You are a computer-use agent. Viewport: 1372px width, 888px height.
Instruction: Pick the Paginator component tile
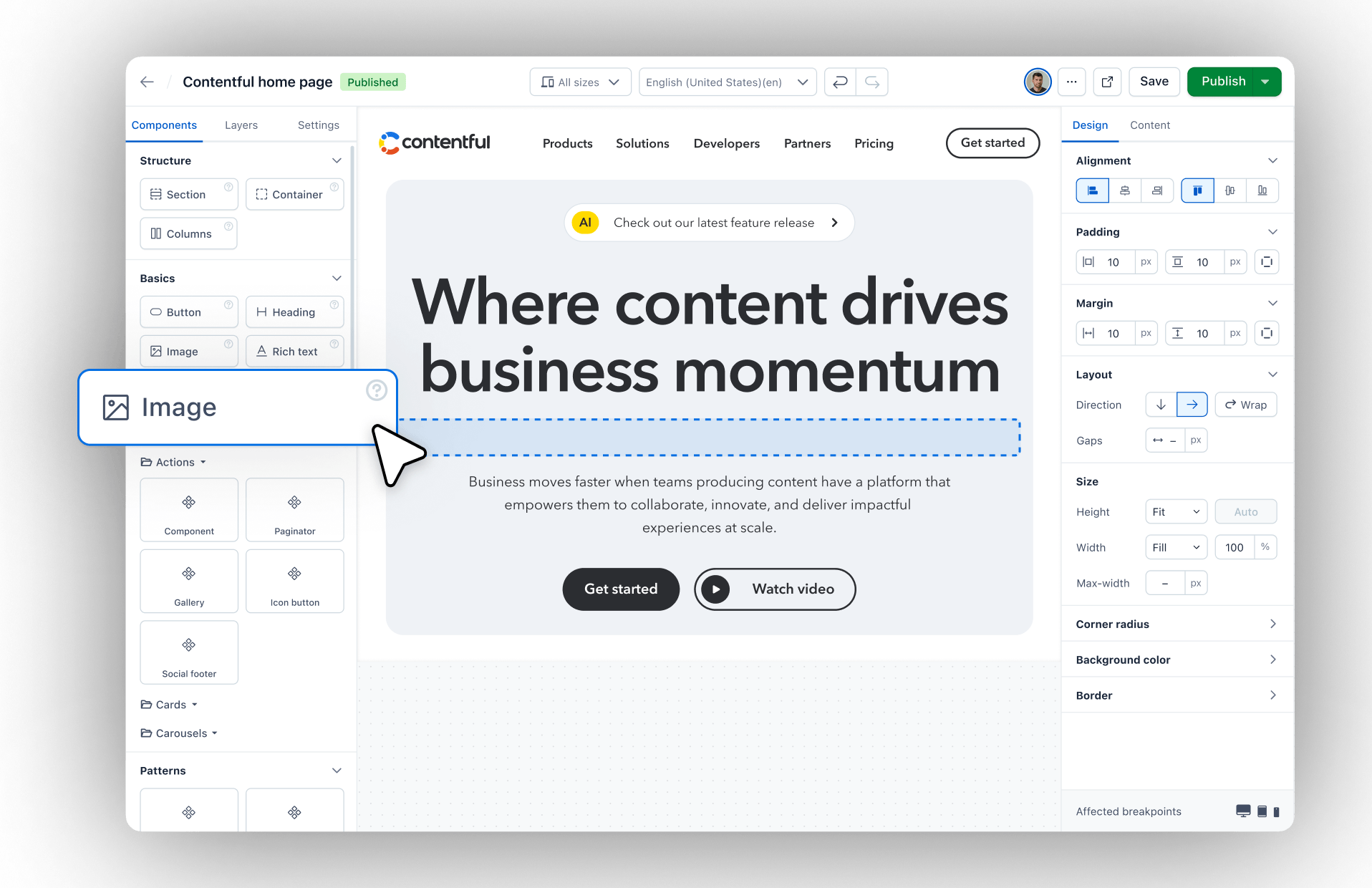(294, 509)
